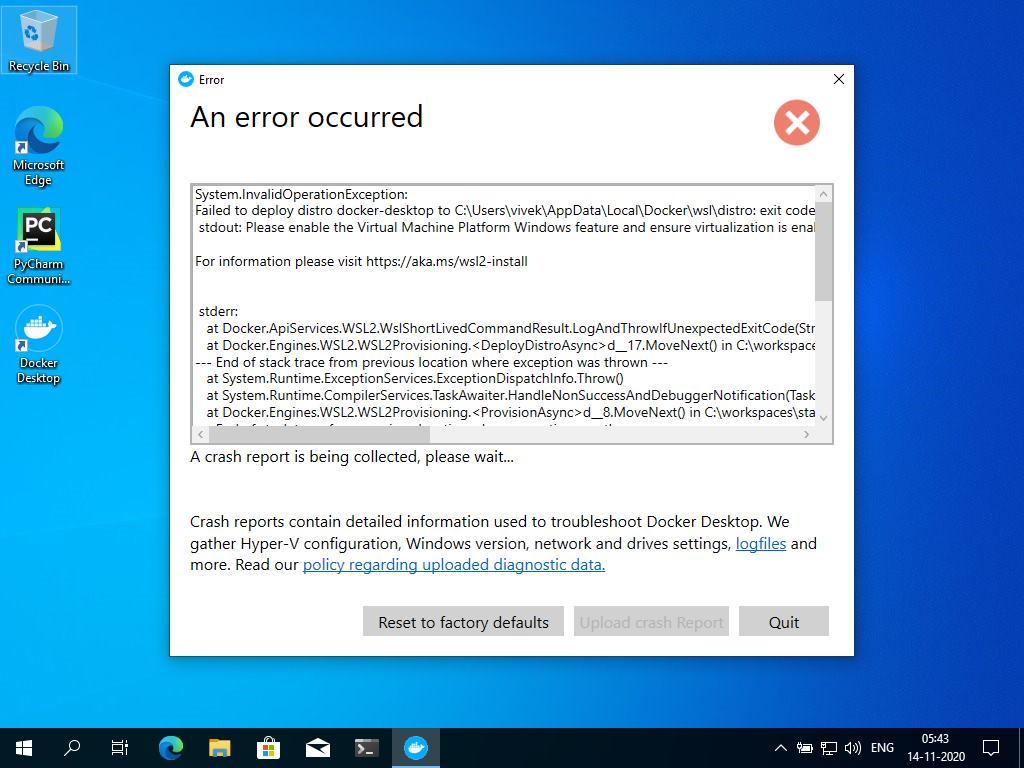Open the Action Center notifications icon
Image resolution: width=1024 pixels, height=768 pixels.
(x=991, y=748)
